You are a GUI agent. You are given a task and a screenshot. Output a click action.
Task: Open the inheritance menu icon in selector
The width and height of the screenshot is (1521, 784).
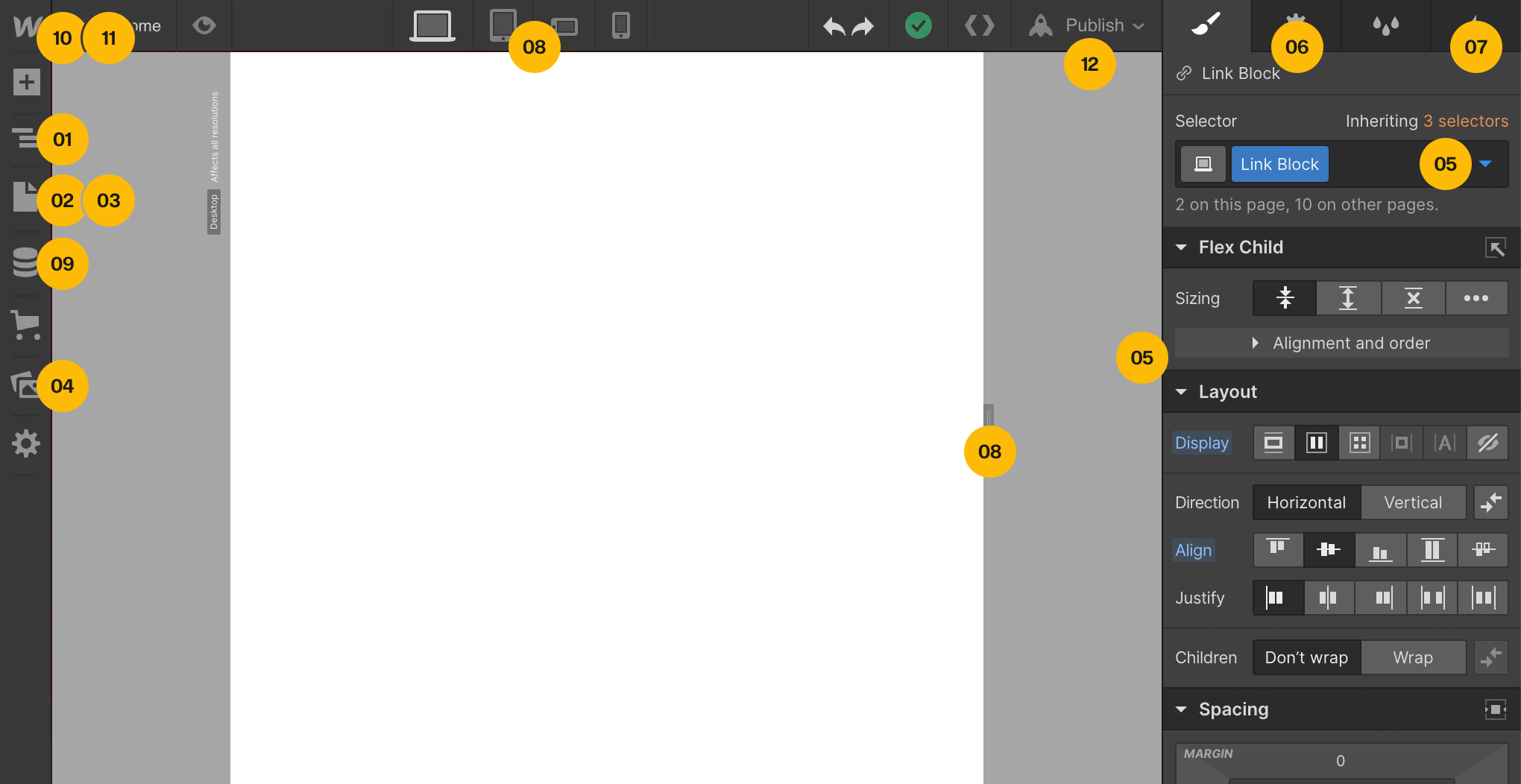[1203, 164]
